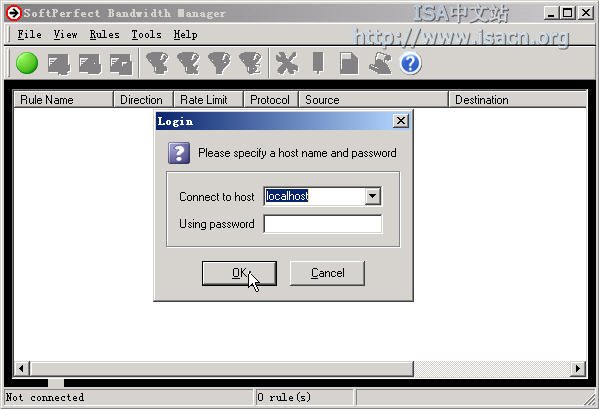Click the localhost host name field
Image resolution: width=599 pixels, height=409 pixels.
coord(314,196)
